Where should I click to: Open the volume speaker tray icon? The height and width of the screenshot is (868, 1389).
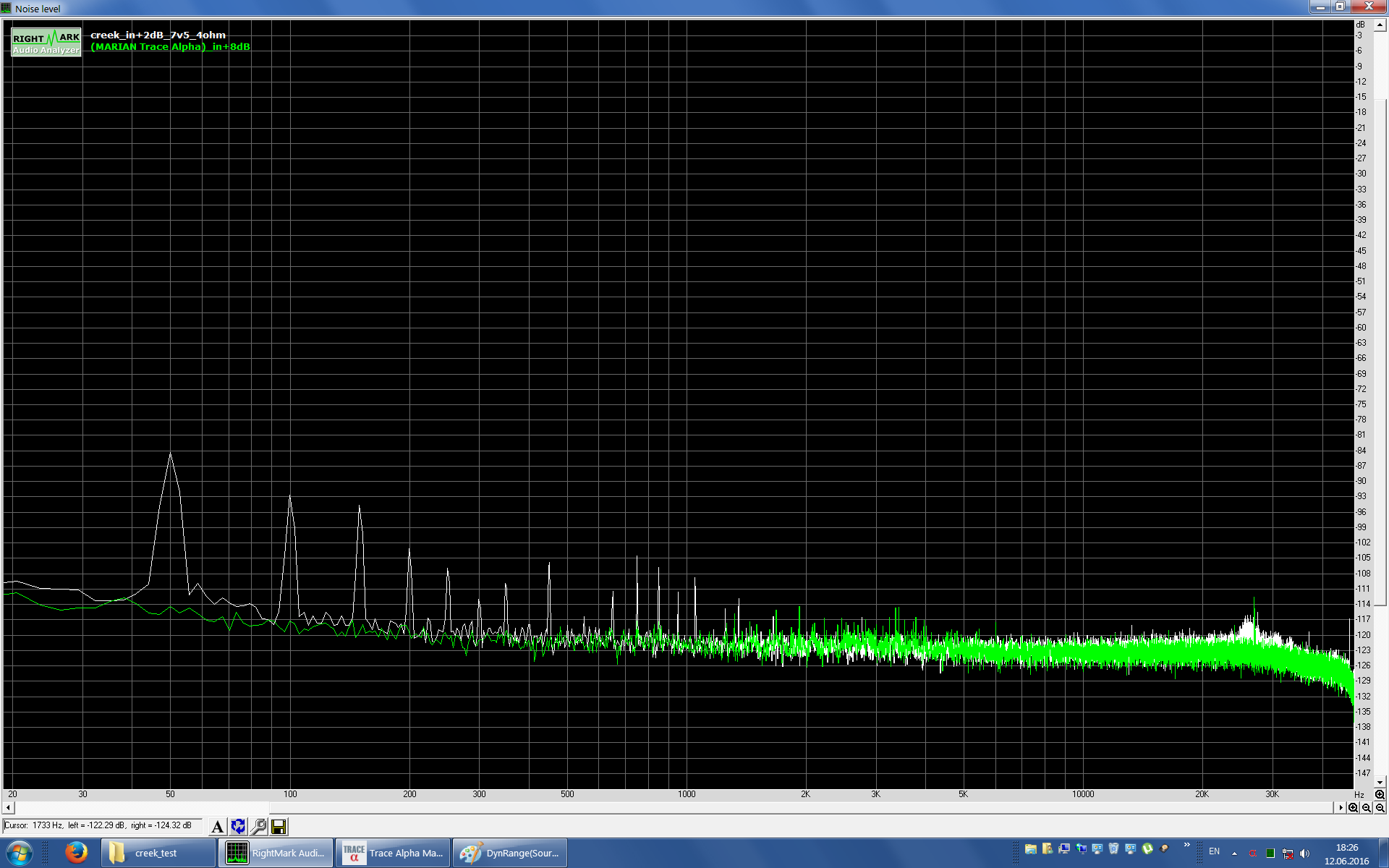(x=1305, y=854)
